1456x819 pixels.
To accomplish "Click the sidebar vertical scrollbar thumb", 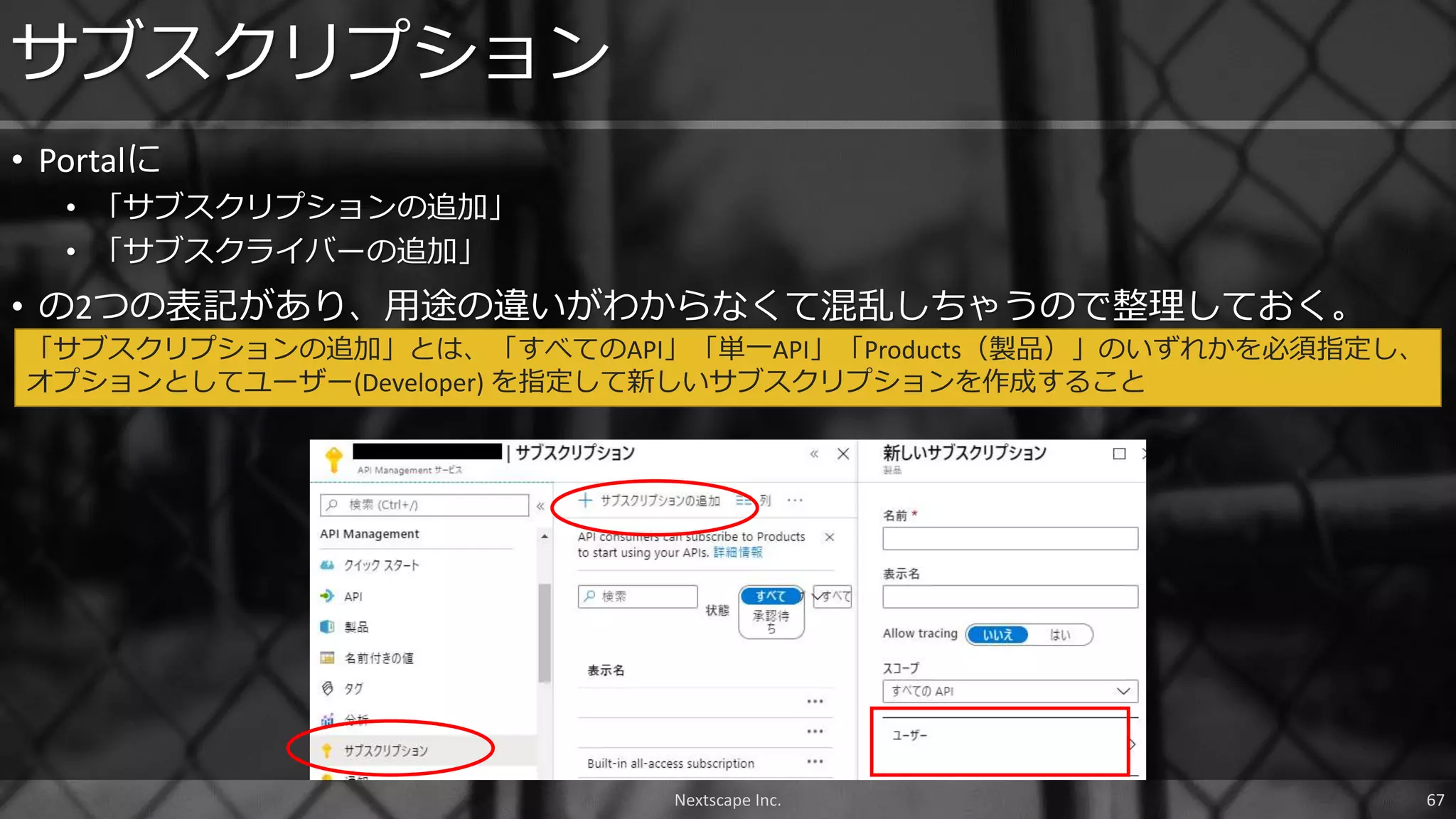I will [545, 633].
